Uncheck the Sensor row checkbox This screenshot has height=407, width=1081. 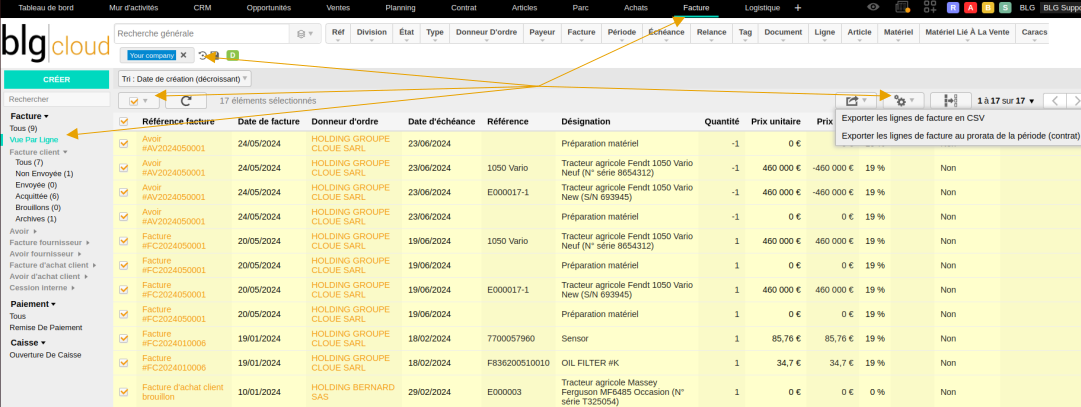[123, 339]
